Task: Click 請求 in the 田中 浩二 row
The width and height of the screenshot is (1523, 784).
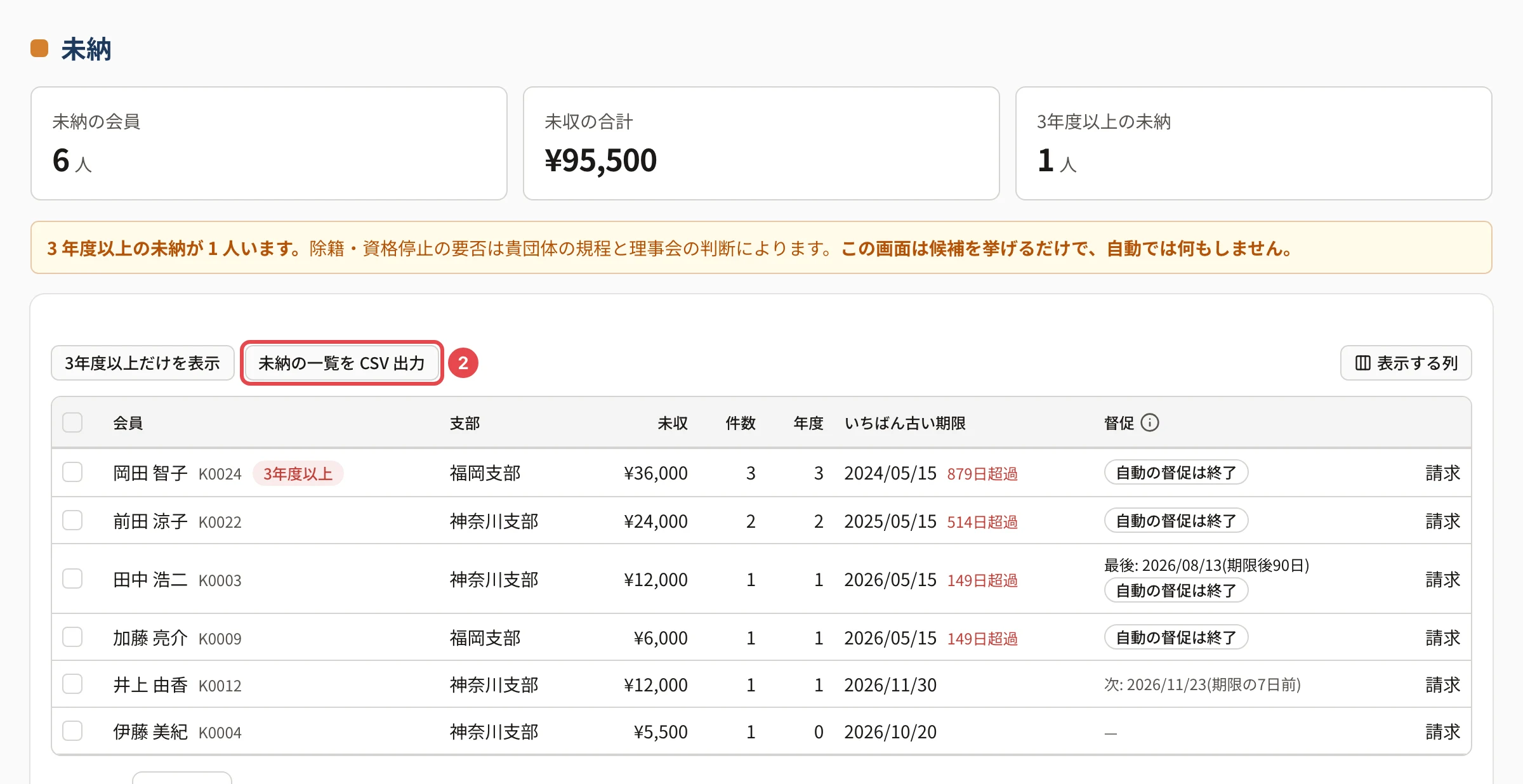Action: (x=1442, y=580)
